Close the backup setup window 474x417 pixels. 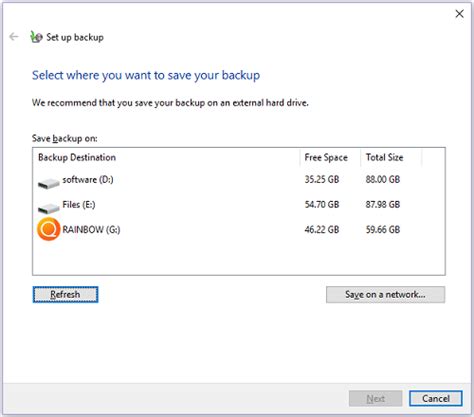pyautogui.click(x=459, y=14)
